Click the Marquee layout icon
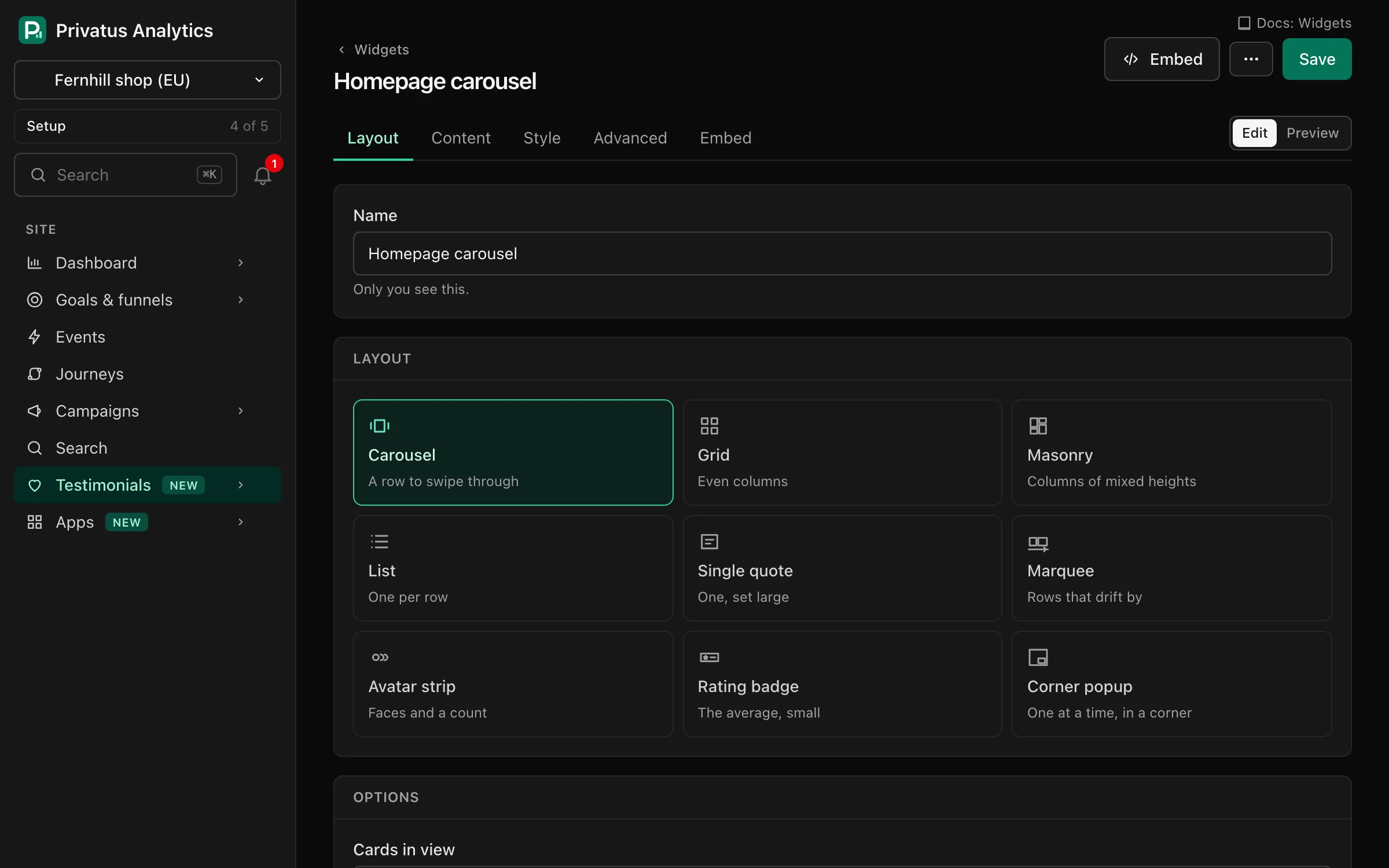 [1038, 543]
